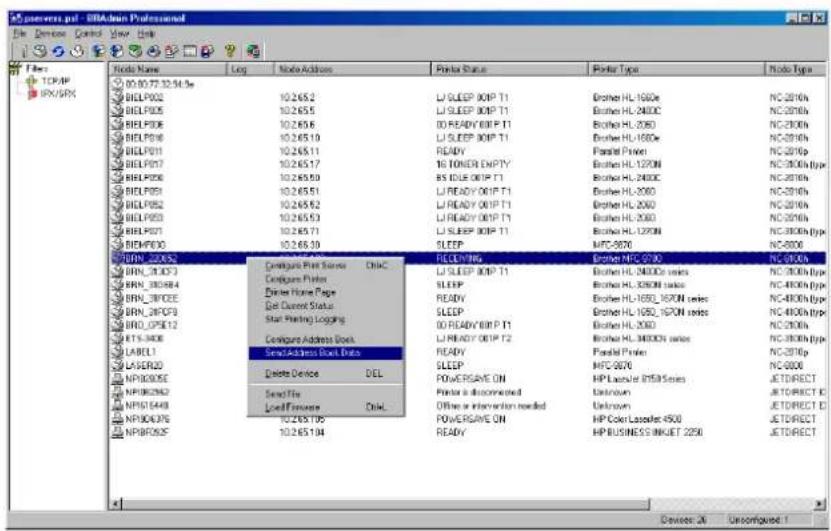Choose Start Printing Logging menu entry
The height and width of the screenshot is (531, 831).
pyautogui.click(x=325, y=319)
